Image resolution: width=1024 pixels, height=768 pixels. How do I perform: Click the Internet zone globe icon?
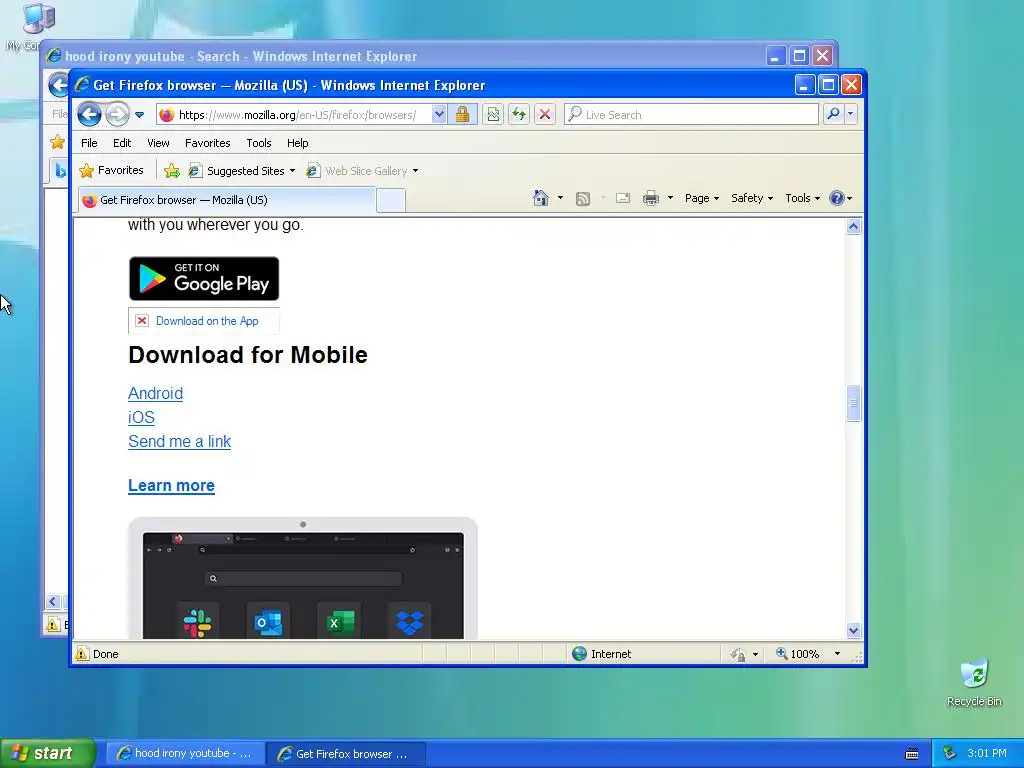[579, 654]
